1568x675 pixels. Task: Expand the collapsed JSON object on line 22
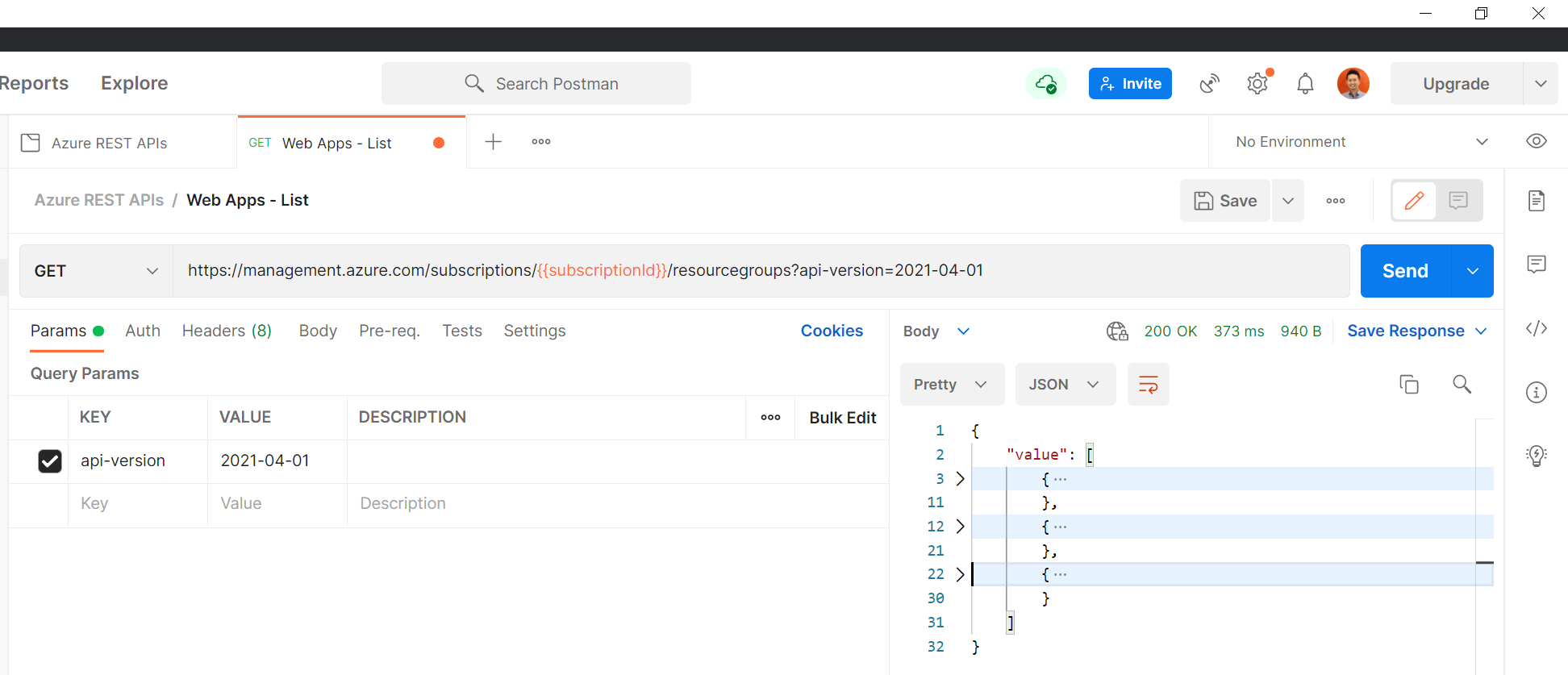click(960, 574)
